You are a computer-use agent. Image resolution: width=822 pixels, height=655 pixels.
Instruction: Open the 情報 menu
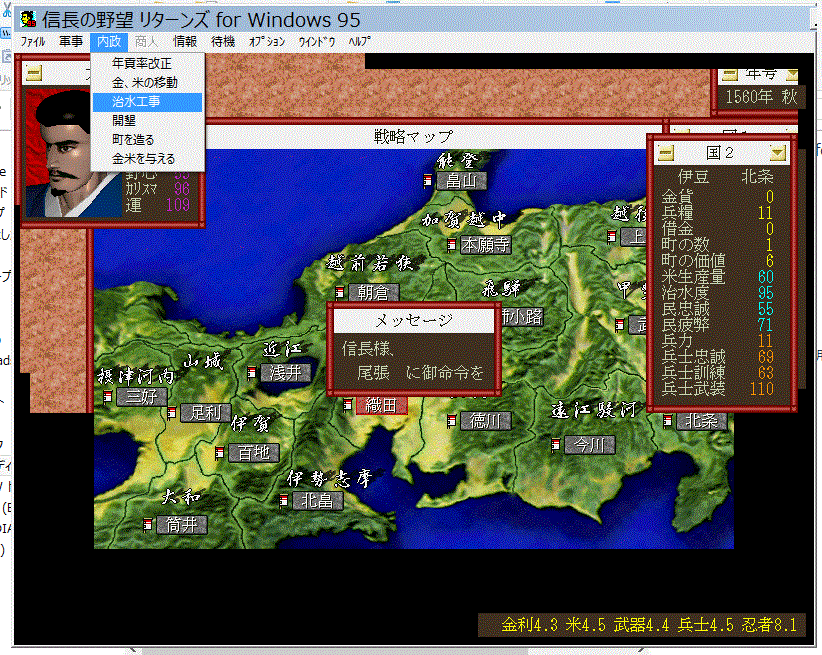(185, 42)
